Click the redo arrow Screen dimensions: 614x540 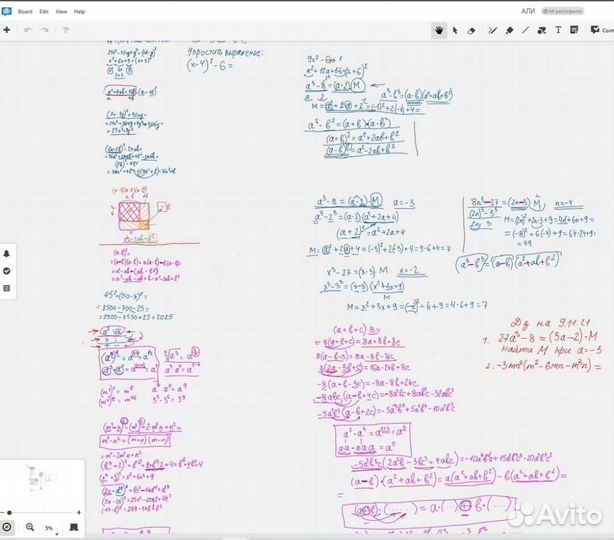46,30
